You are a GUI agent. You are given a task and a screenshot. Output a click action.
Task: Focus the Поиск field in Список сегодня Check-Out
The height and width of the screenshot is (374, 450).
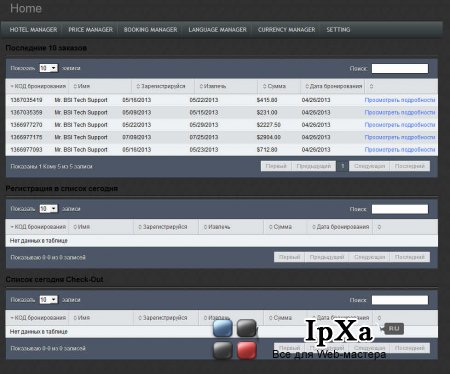400,300
